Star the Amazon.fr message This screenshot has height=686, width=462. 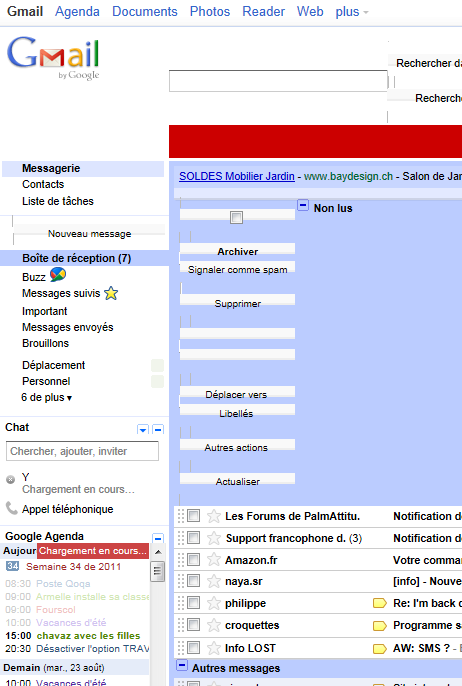click(214, 560)
